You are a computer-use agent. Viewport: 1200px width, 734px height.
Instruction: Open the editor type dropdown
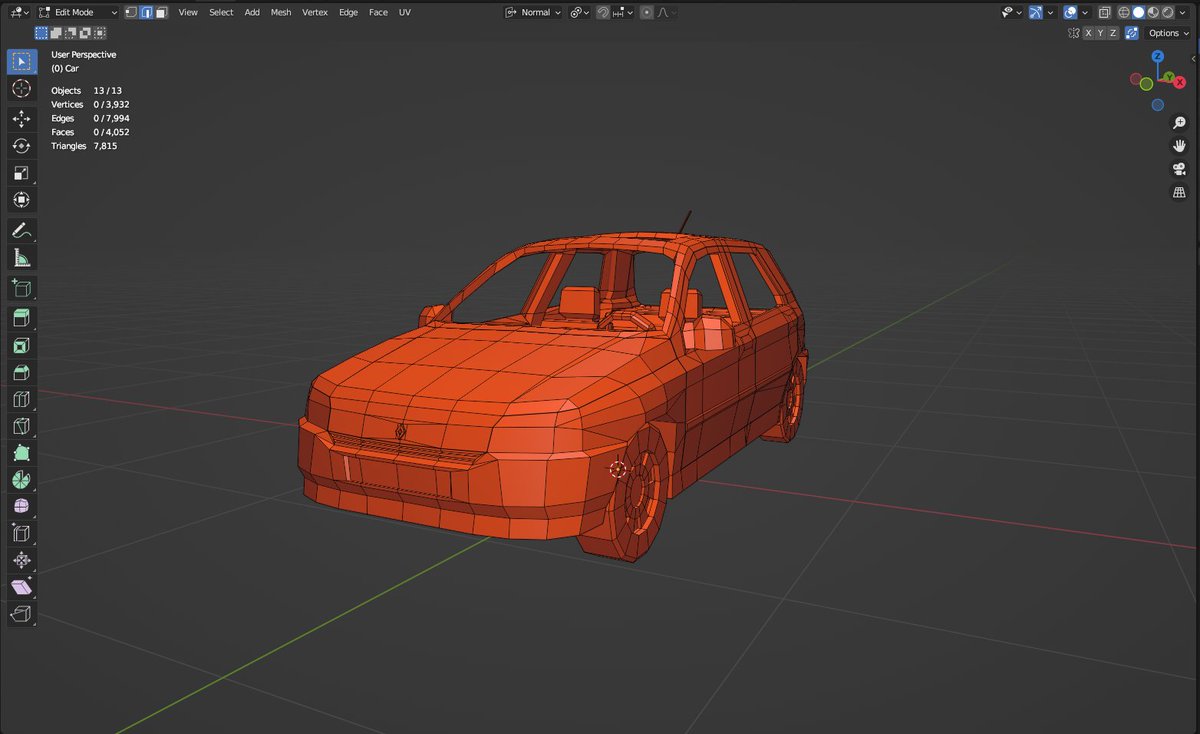point(19,12)
